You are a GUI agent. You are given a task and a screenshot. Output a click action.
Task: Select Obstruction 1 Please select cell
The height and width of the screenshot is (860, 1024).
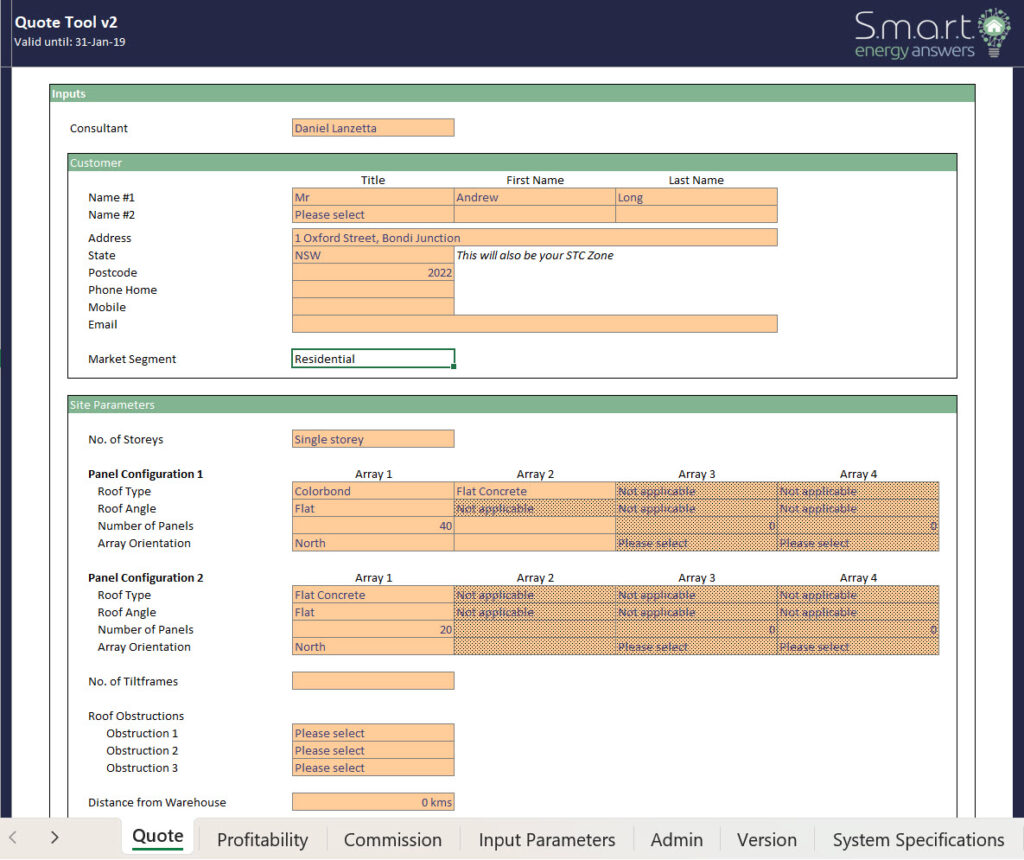click(373, 733)
